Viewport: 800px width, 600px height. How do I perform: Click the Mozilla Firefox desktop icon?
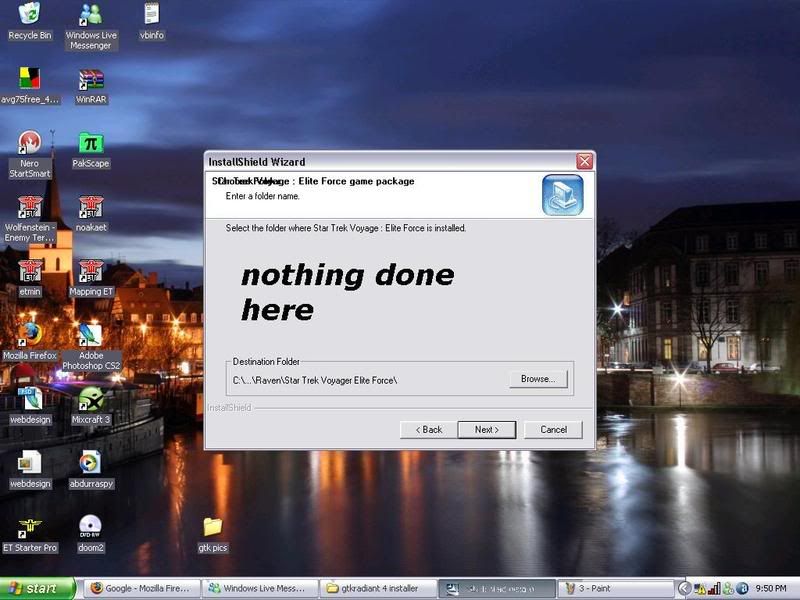click(29, 335)
